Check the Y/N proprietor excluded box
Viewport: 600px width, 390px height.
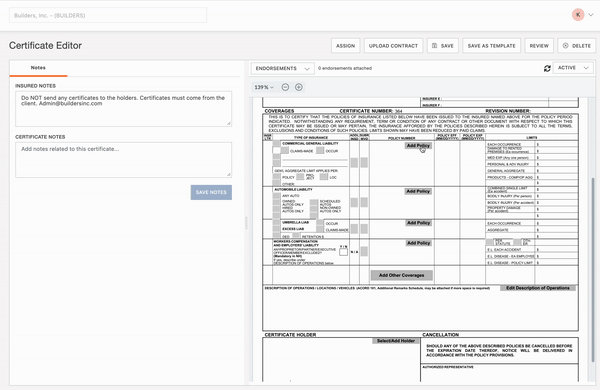343,252
